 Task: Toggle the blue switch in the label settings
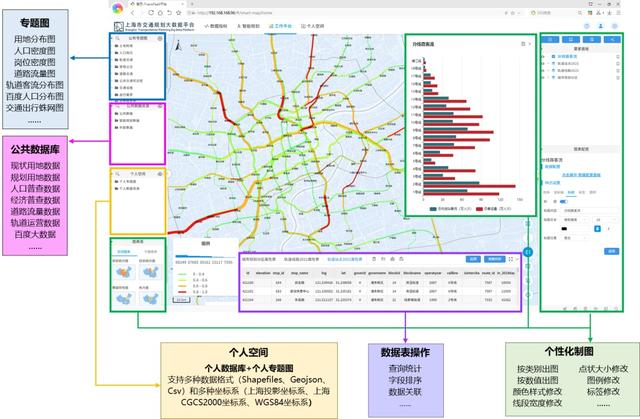[x=564, y=202]
